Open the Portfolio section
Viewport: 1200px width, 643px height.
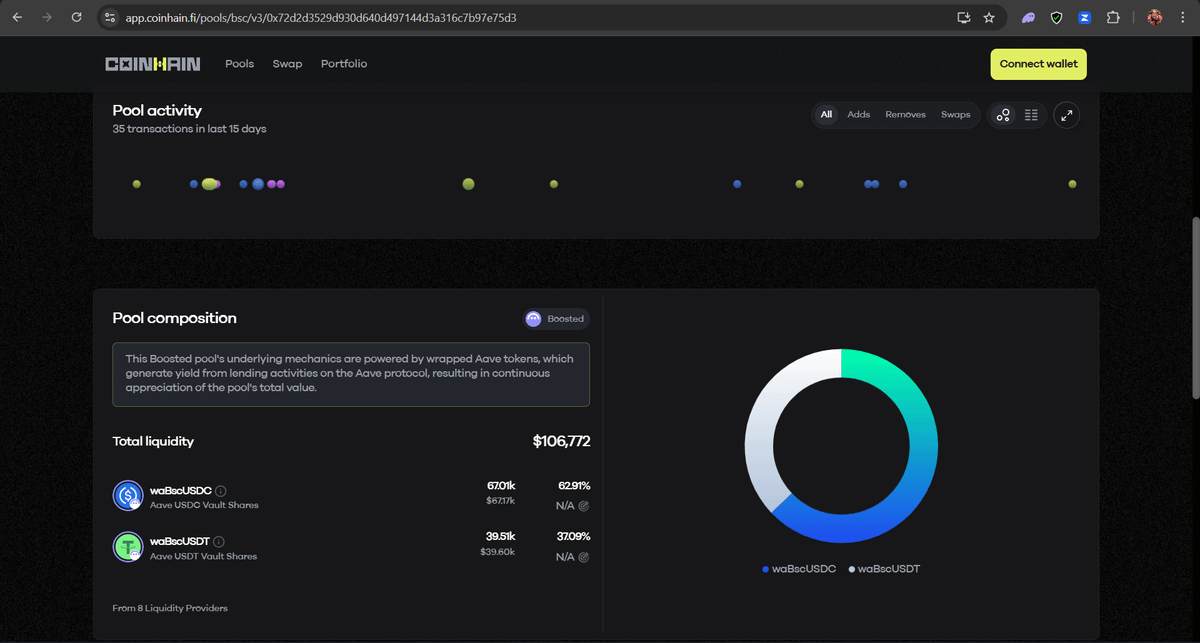tap(343, 63)
